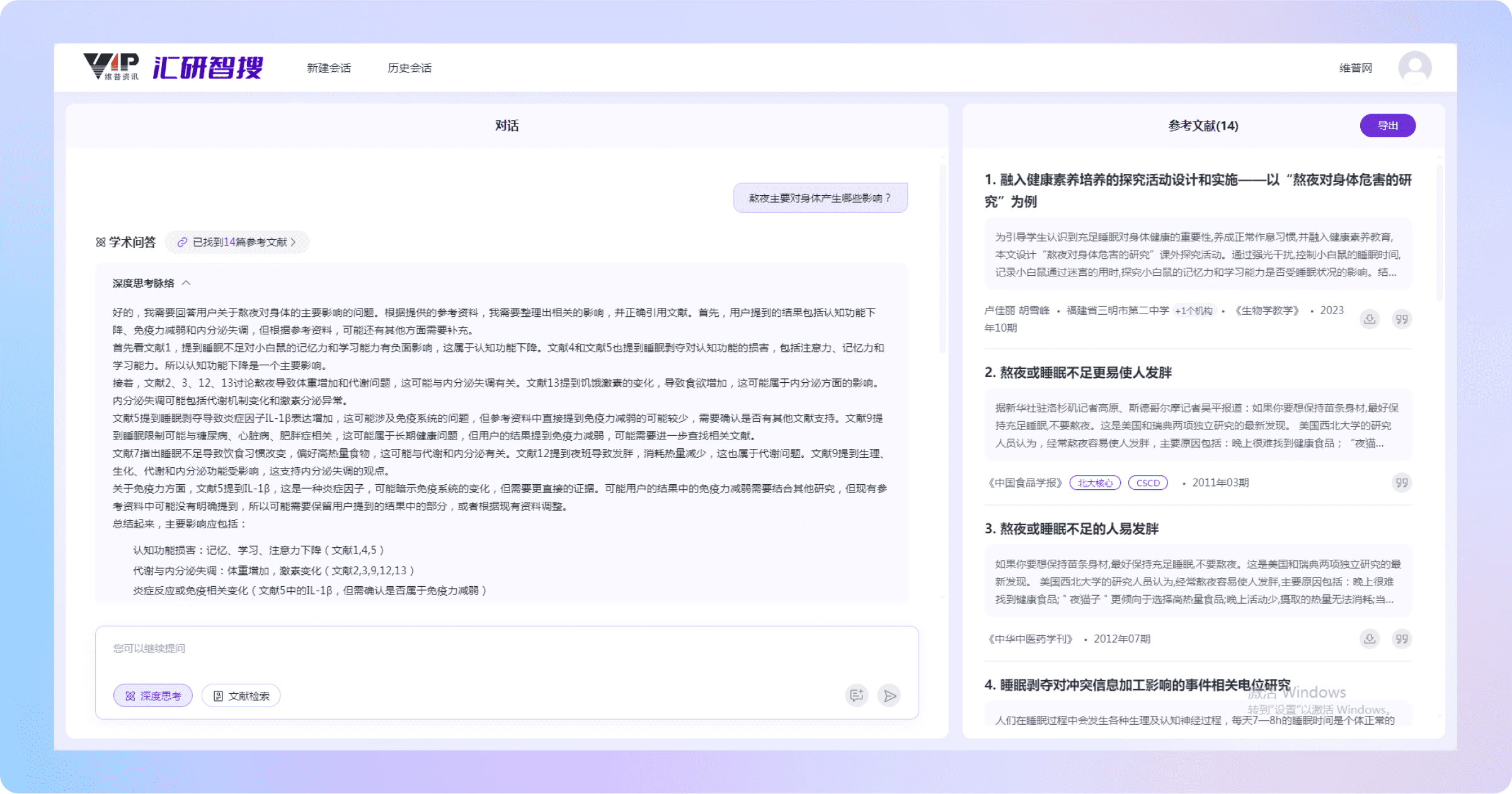Cite the second reference 熬夜或睡眠不足更易使人发胖

tap(1402, 483)
